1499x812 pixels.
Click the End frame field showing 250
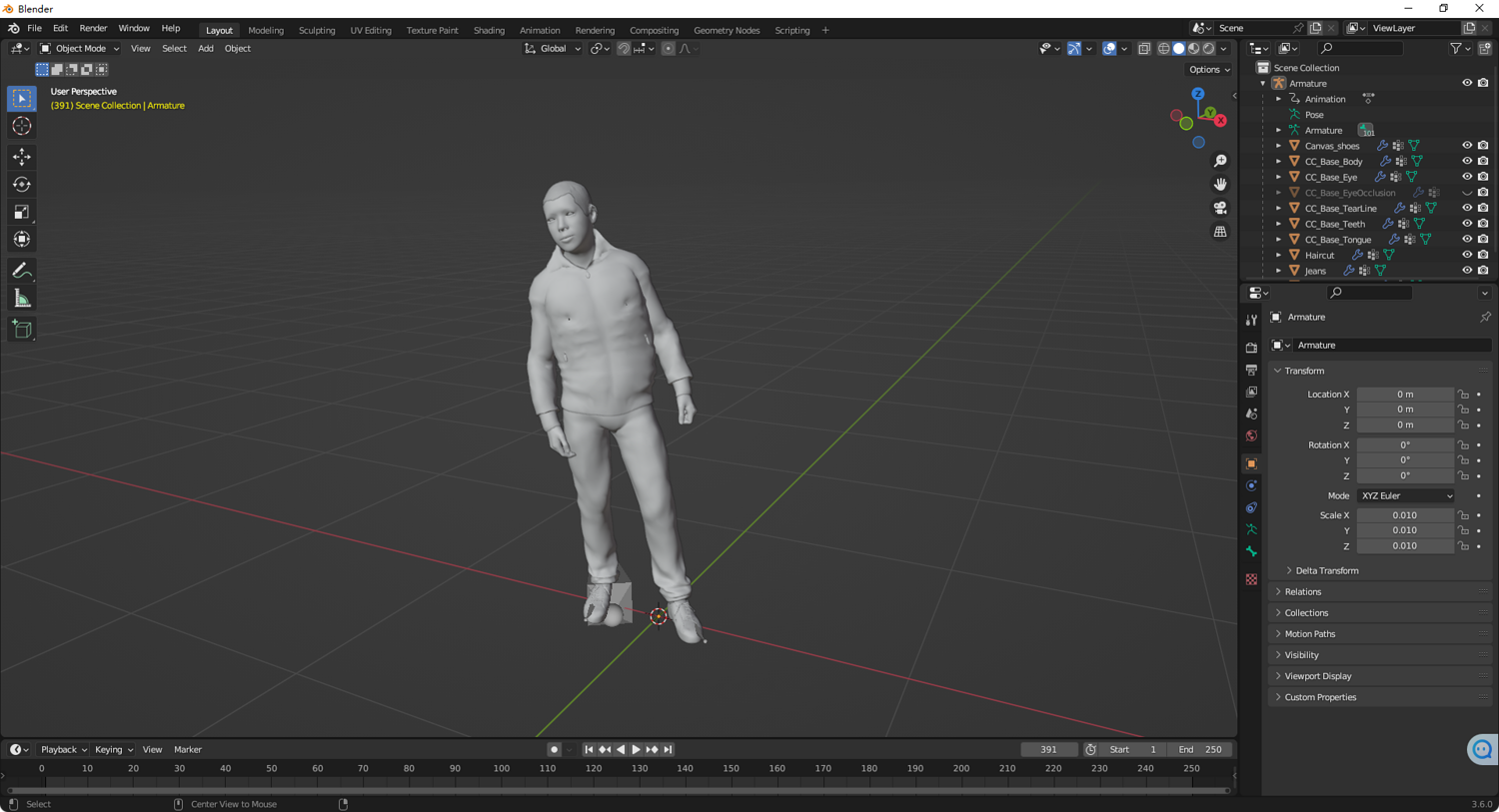(1200, 749)
